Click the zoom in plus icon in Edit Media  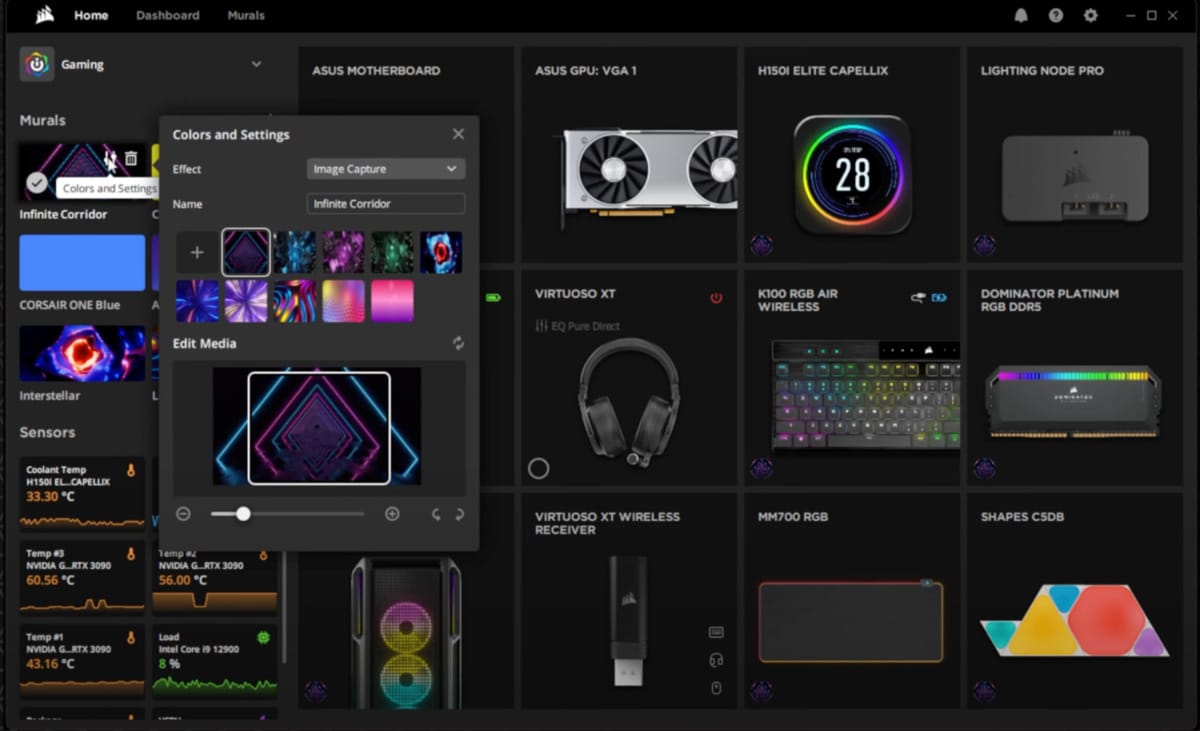coord(392,514)
